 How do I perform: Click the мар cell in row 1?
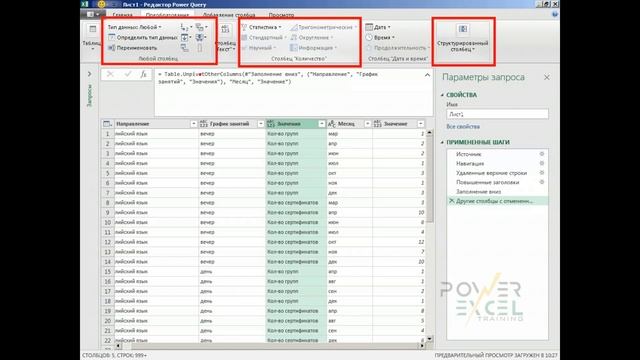coord(349,133)
